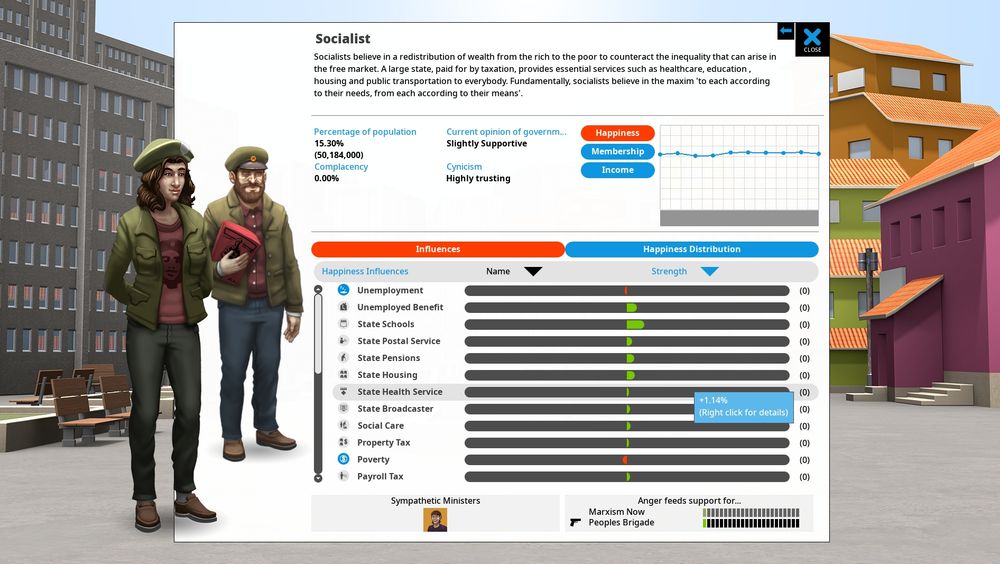Click the State Schools row icon
Viewport: 1000px width, 564px height.
pos(343,324)
